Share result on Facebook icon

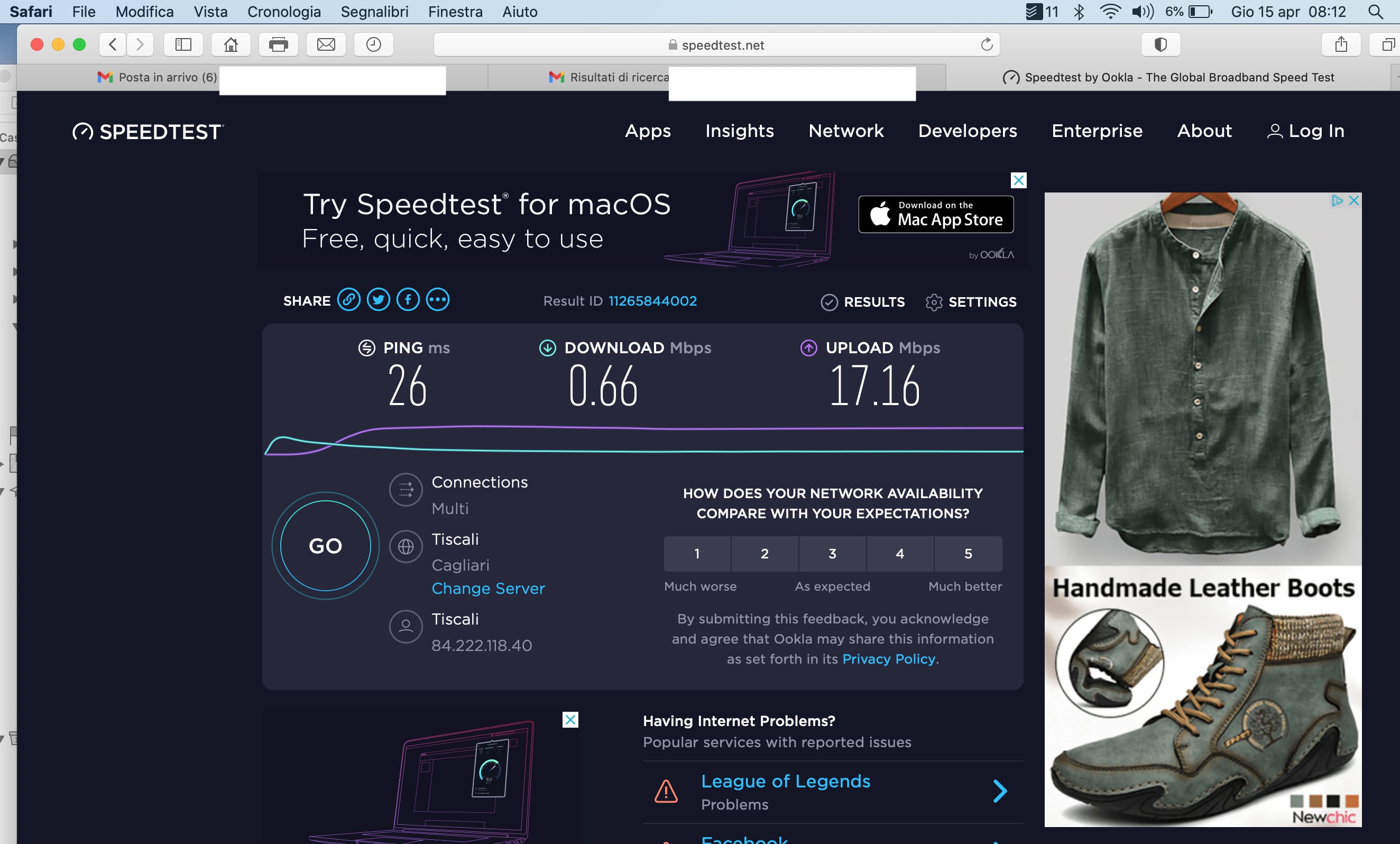coord(408,299)
